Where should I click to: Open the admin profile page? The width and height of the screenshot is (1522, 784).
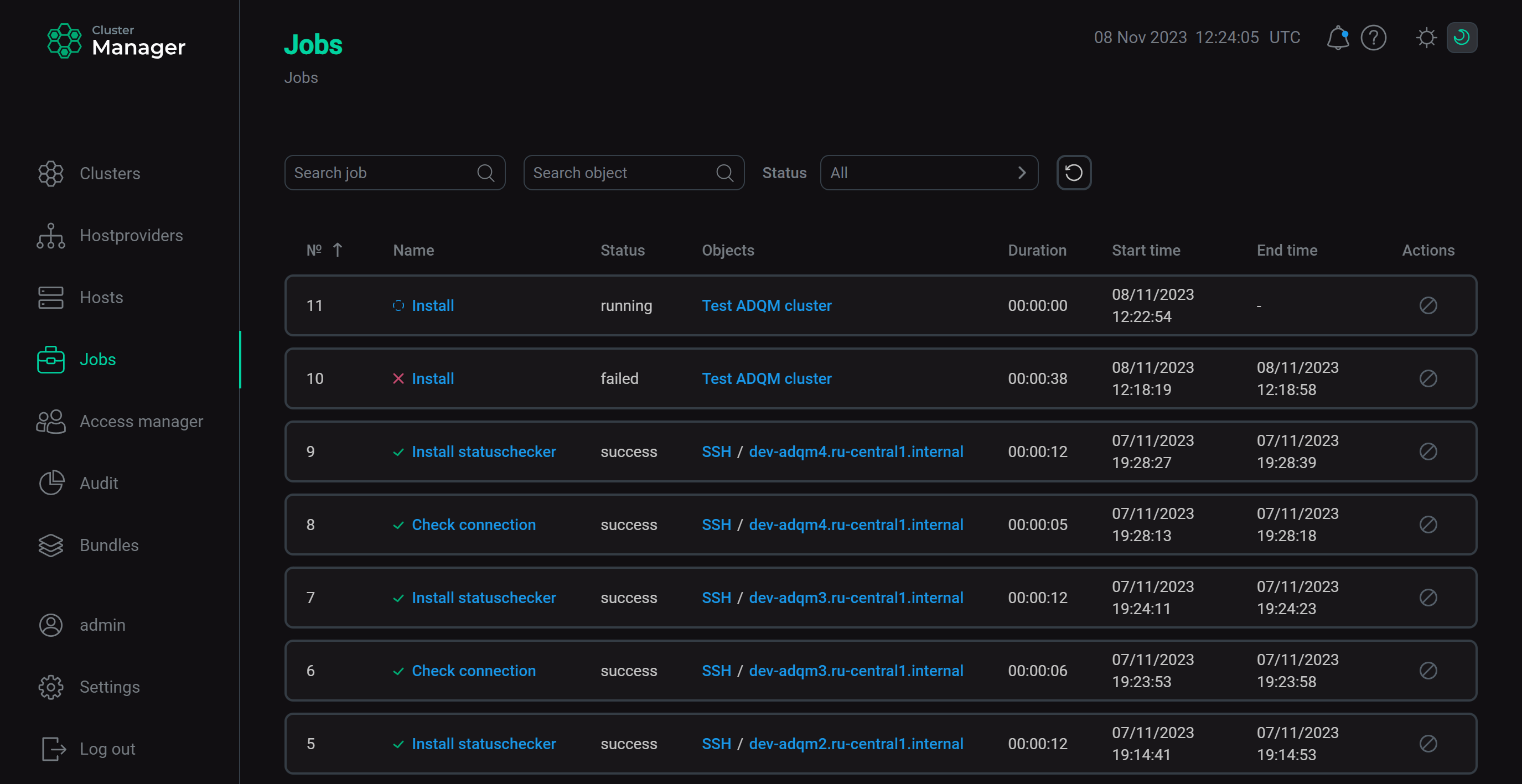(82, 625)
